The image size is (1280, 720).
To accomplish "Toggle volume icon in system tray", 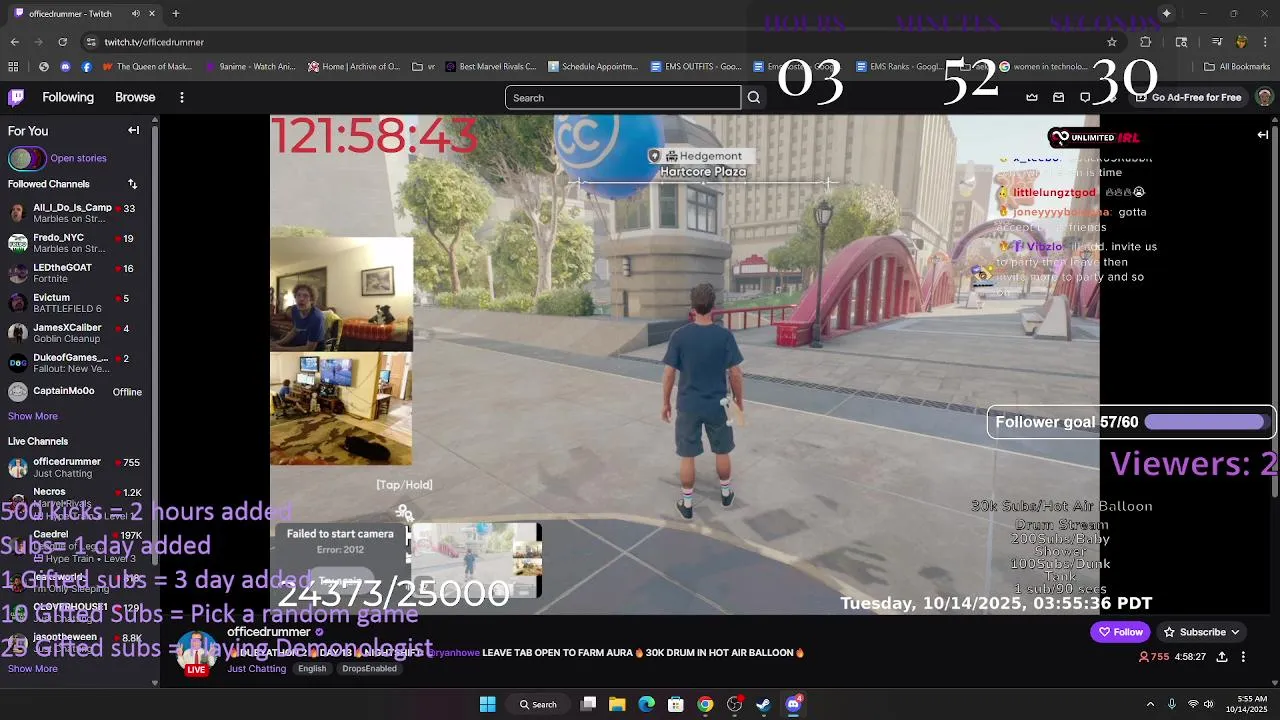I will coord(1208,704).
